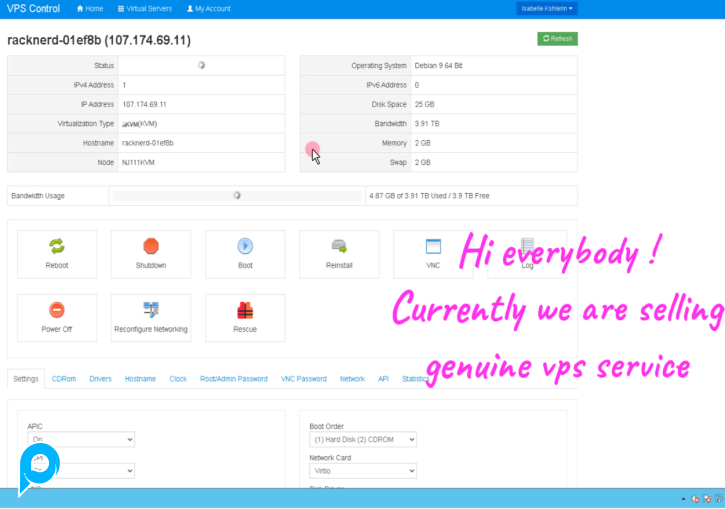
Task: Launch the VNC console icon
Action: tap(433, 246)
